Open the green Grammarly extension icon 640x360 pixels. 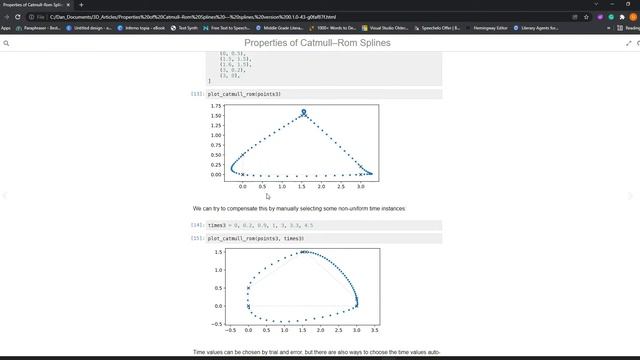coord(611,17)
